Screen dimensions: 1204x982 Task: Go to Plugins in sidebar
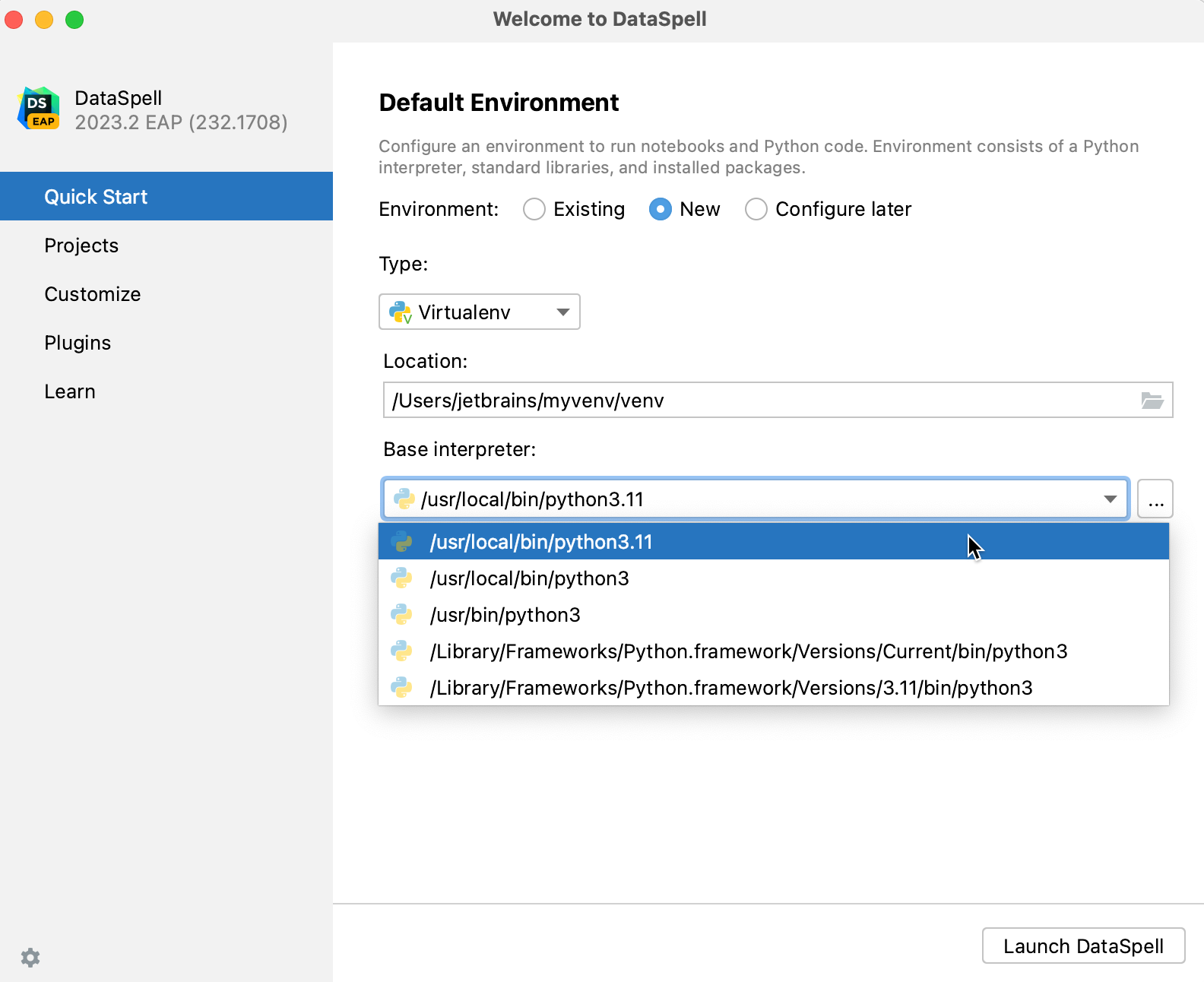[x=166, y=343]
